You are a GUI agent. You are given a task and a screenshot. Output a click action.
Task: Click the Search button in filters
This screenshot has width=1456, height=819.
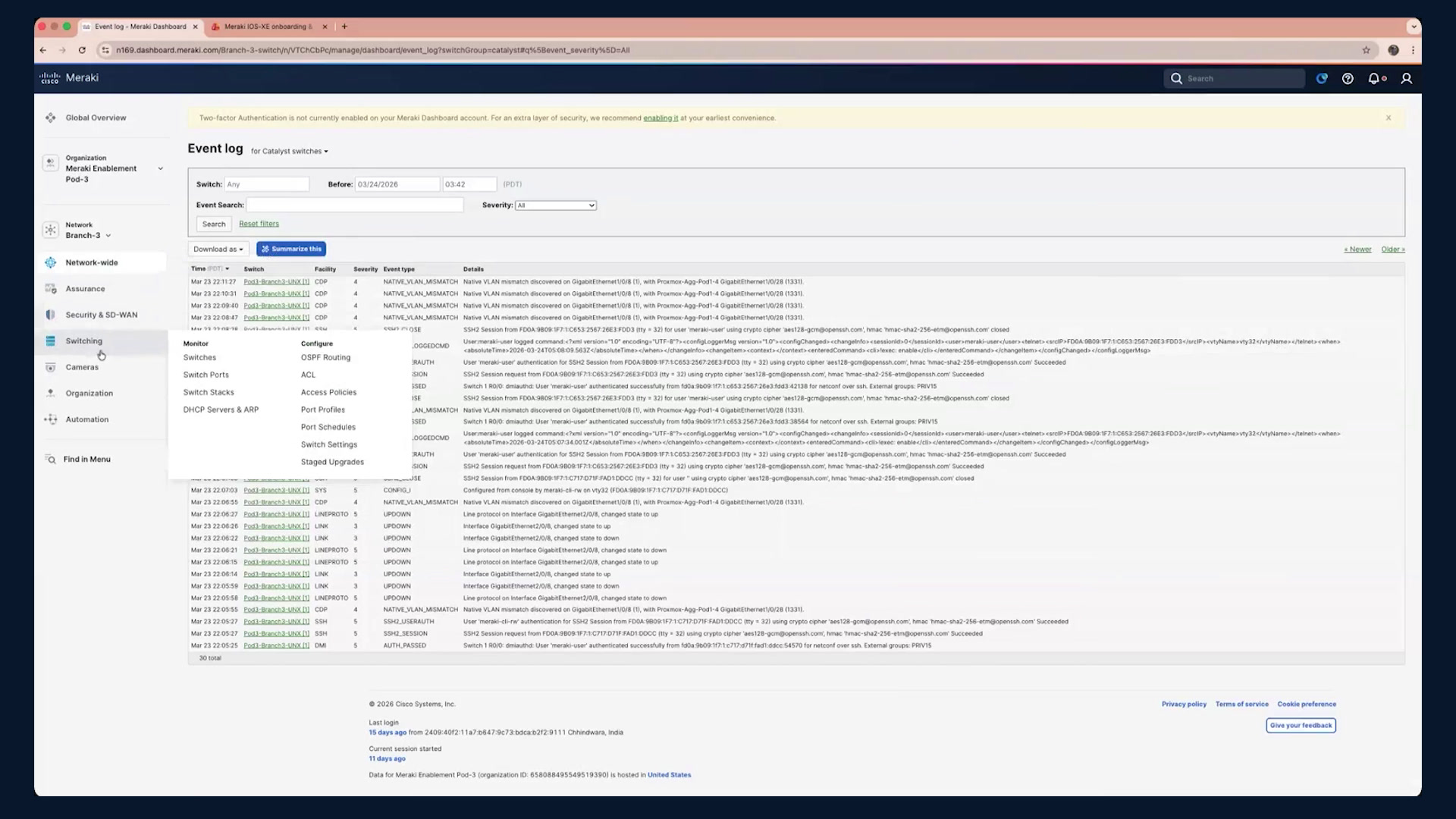click(214, 224)
